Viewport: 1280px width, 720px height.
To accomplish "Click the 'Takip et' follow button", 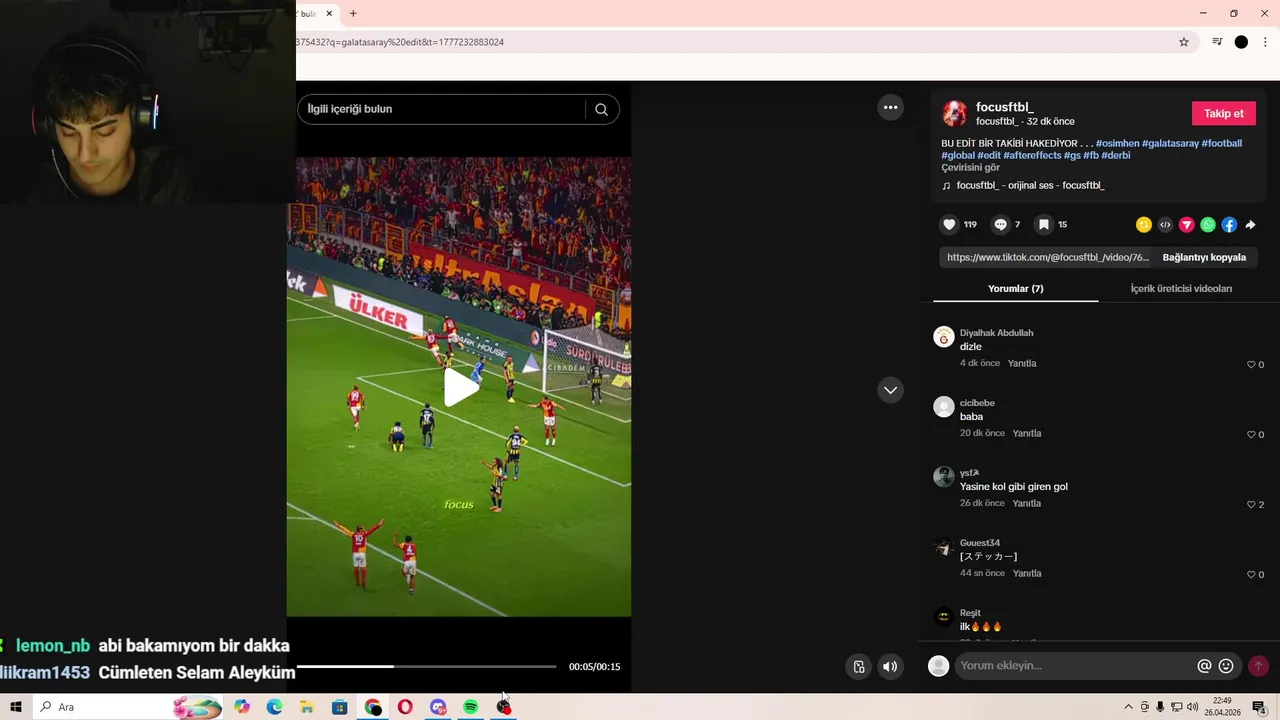I will pyautogui.click(x=1223, y=113).
